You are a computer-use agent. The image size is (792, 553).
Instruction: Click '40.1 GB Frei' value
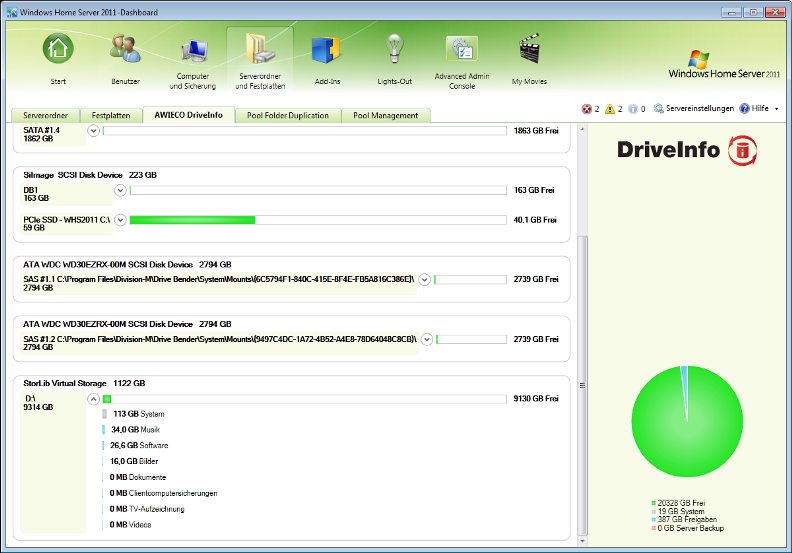coord(535,220)
